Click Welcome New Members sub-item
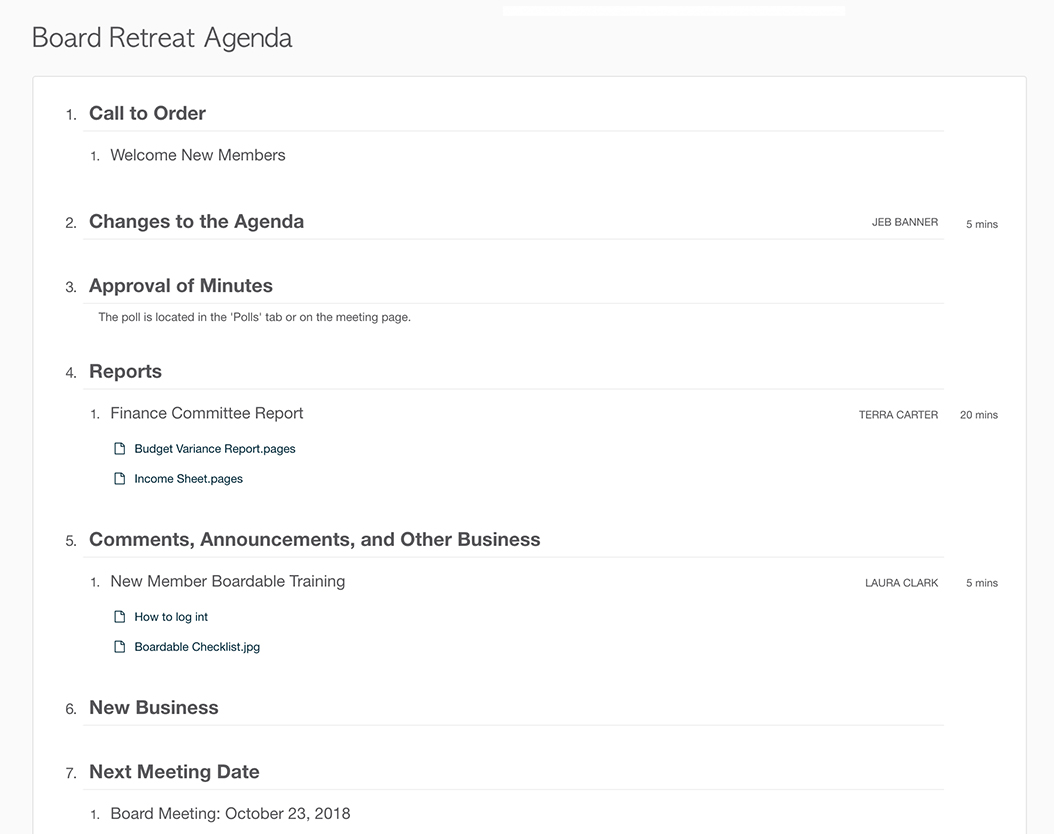1054x834 pixels. click(x=198, y=155)
